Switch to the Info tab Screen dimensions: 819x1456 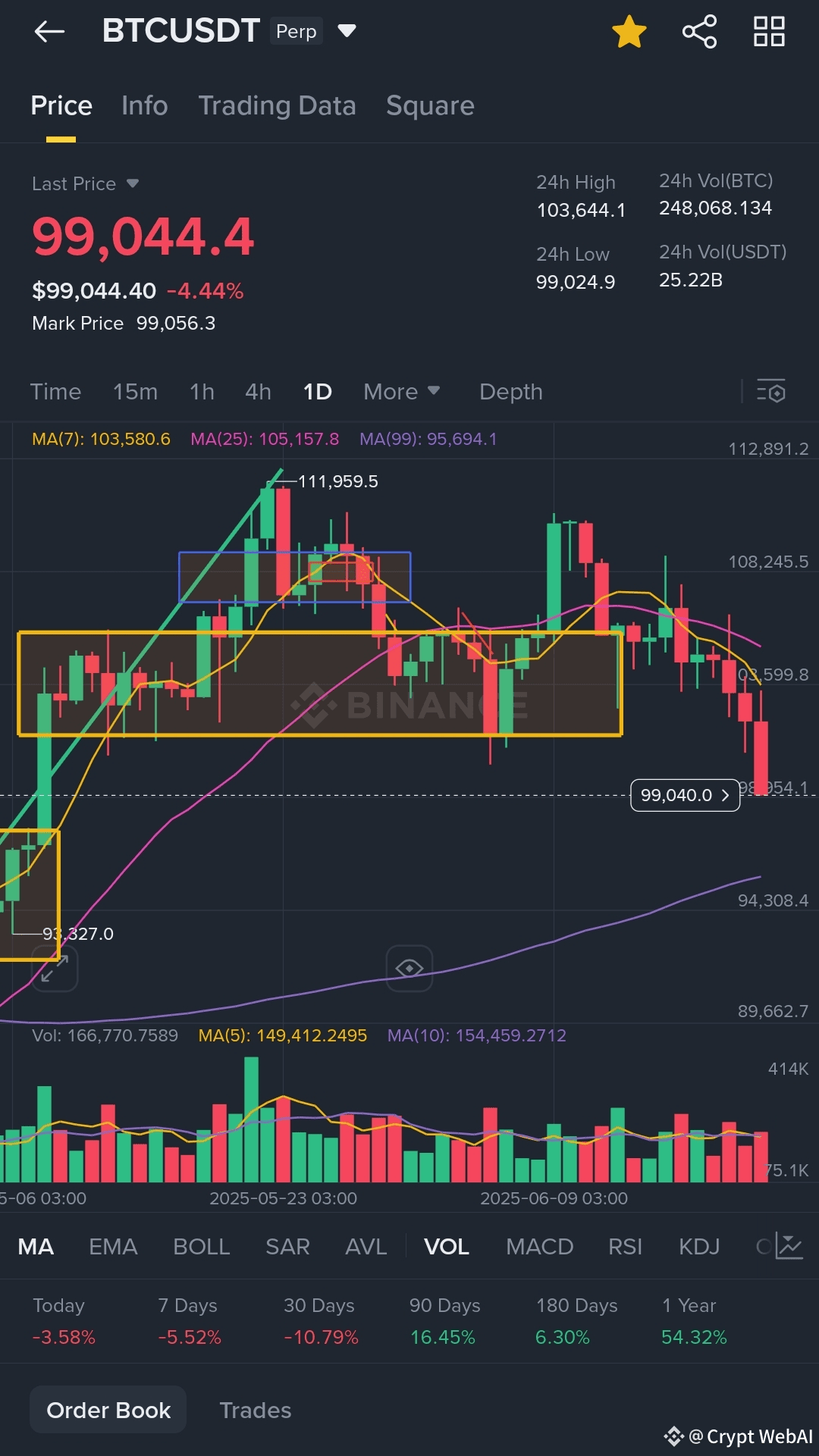[x=145, y=106]
